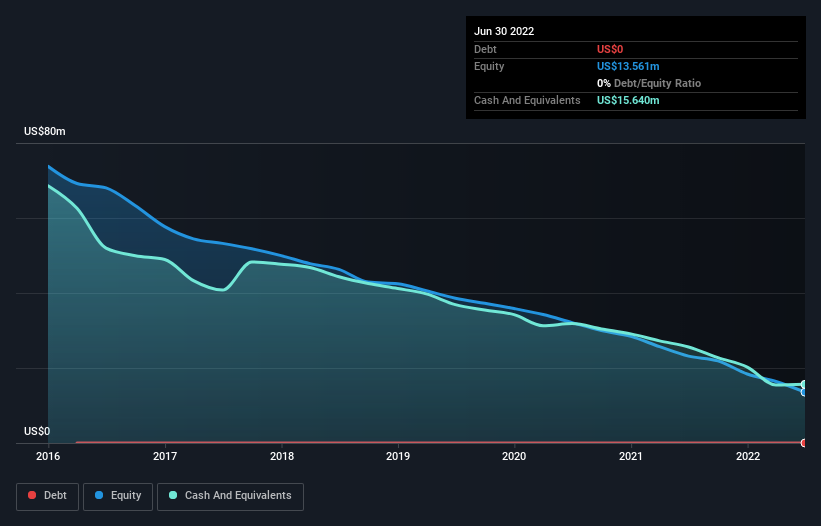The image size is (821, 526).
Task: Select the teal Cash endpoint marker
Action: tap(804, 385)
